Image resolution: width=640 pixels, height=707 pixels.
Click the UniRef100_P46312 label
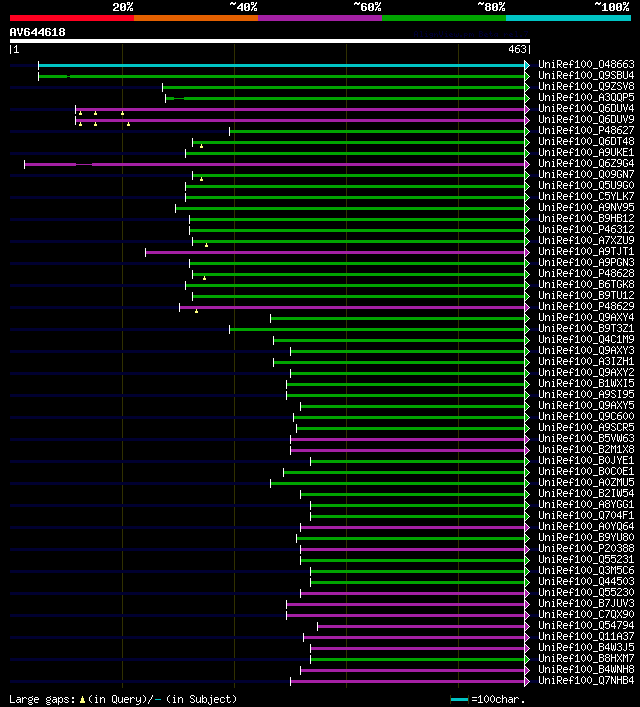(x=586, y=230)
